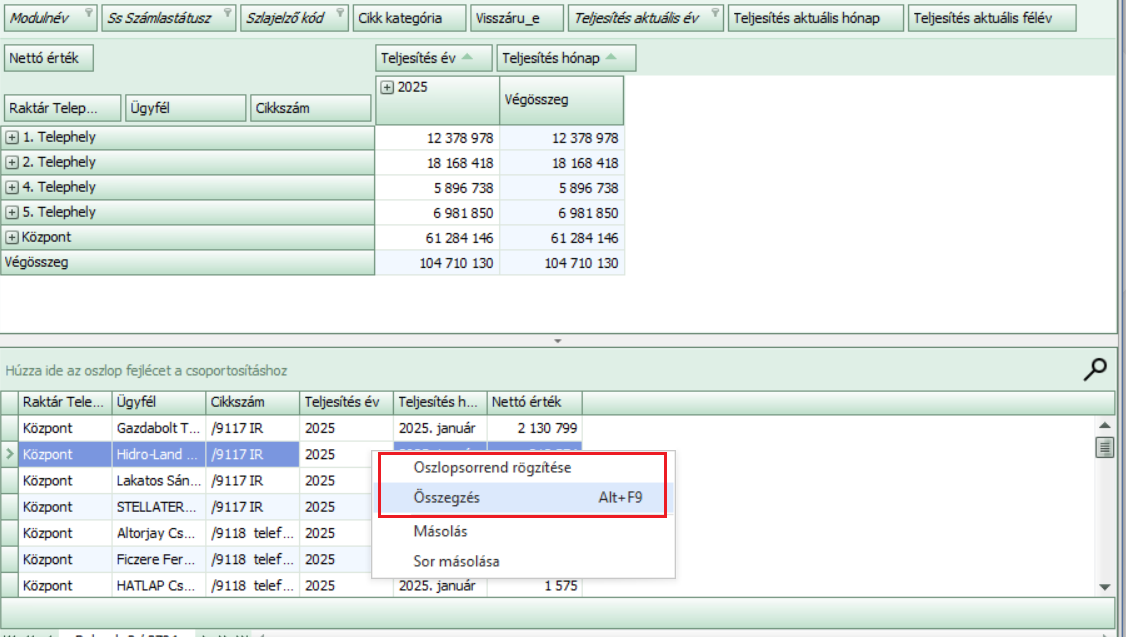
Task: Click the filter icon on Ss Számlastátusz field
Action: tap(226, 14)
